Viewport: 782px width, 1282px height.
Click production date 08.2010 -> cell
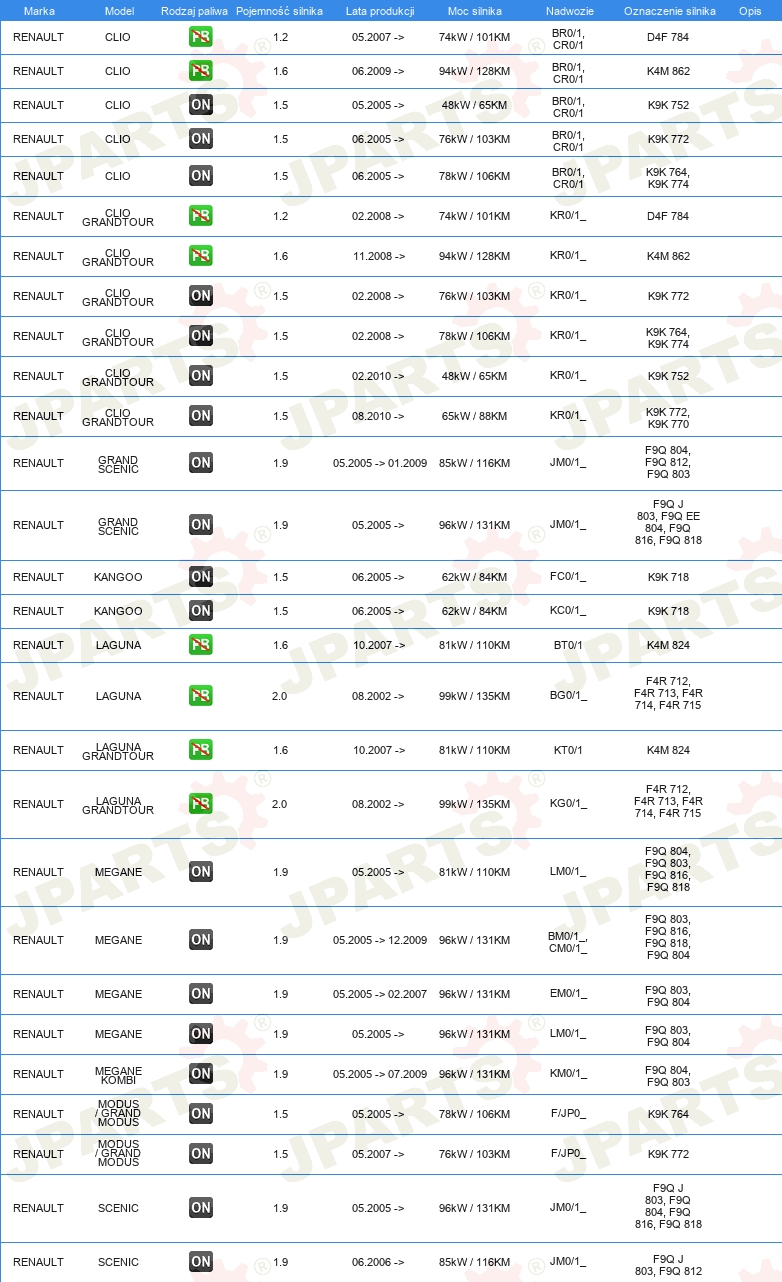click(379, 416)
